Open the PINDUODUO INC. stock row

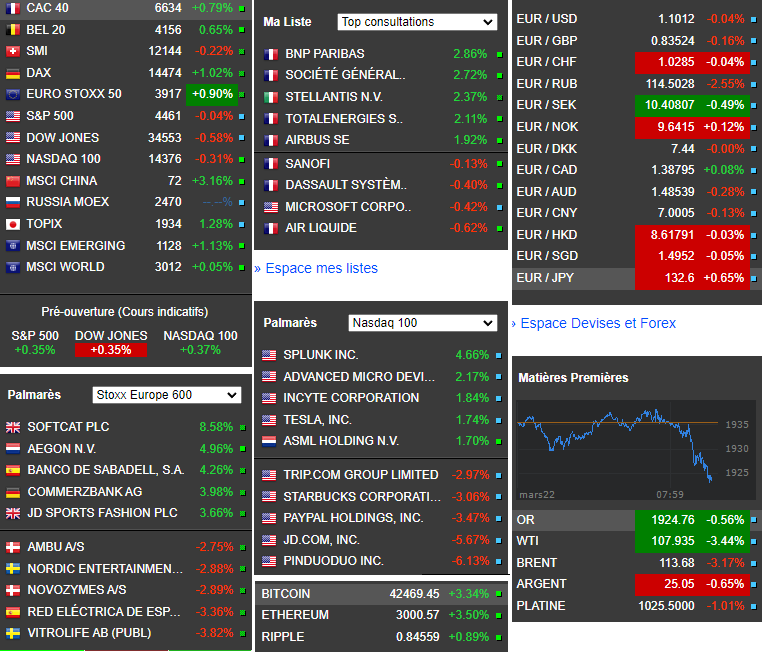coord(381,561)
